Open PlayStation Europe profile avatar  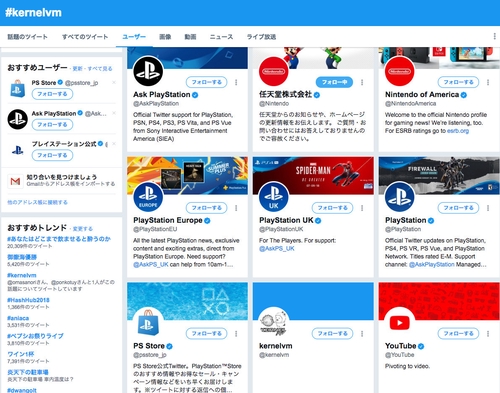[148, 197]
